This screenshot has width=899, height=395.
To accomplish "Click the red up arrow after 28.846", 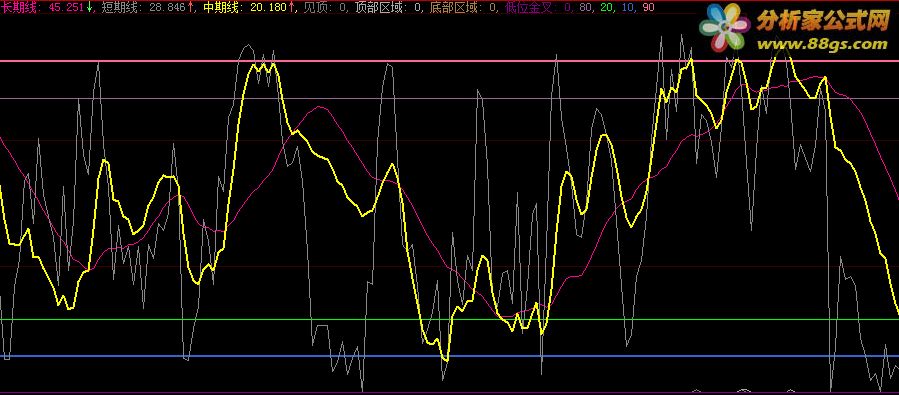I will [x=191, y=7].
